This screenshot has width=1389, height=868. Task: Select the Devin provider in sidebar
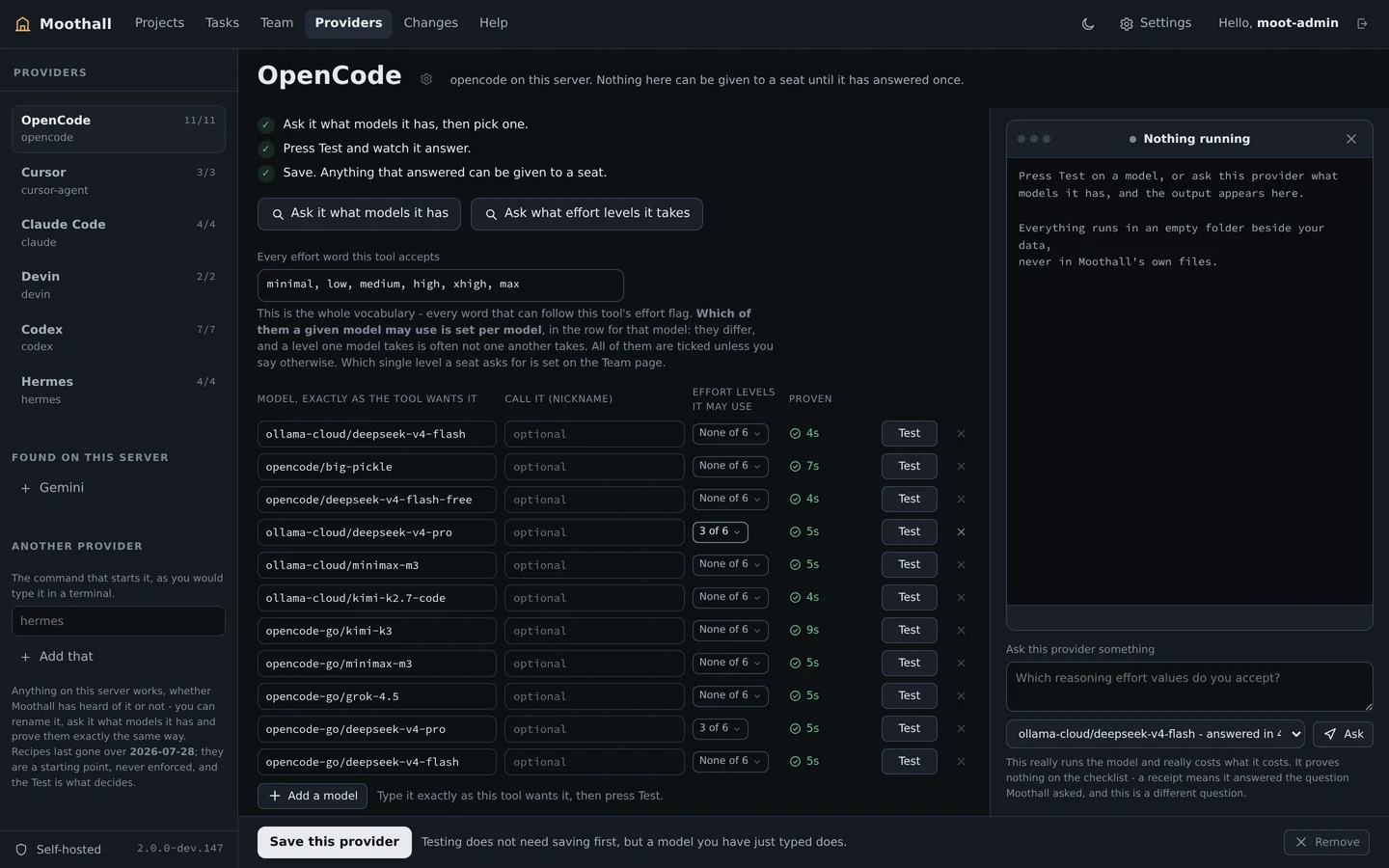coord(118,285)
